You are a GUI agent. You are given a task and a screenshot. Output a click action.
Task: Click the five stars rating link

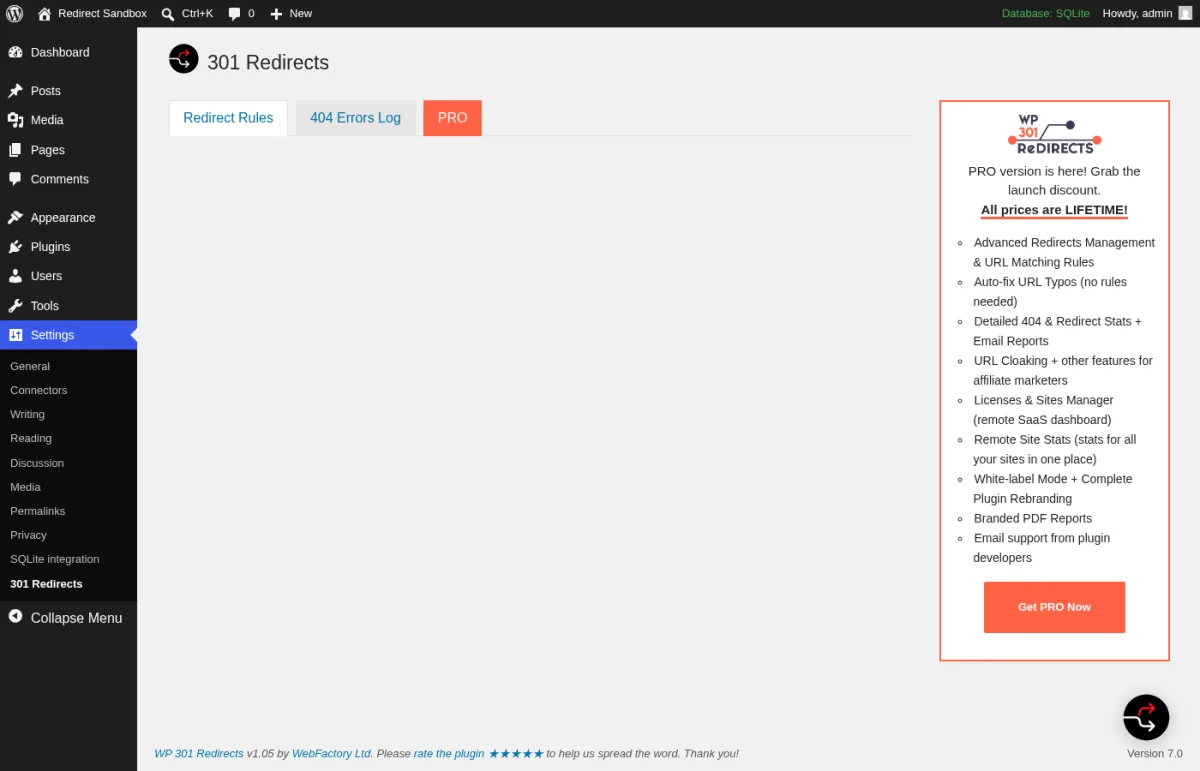[x=516, y=753]
